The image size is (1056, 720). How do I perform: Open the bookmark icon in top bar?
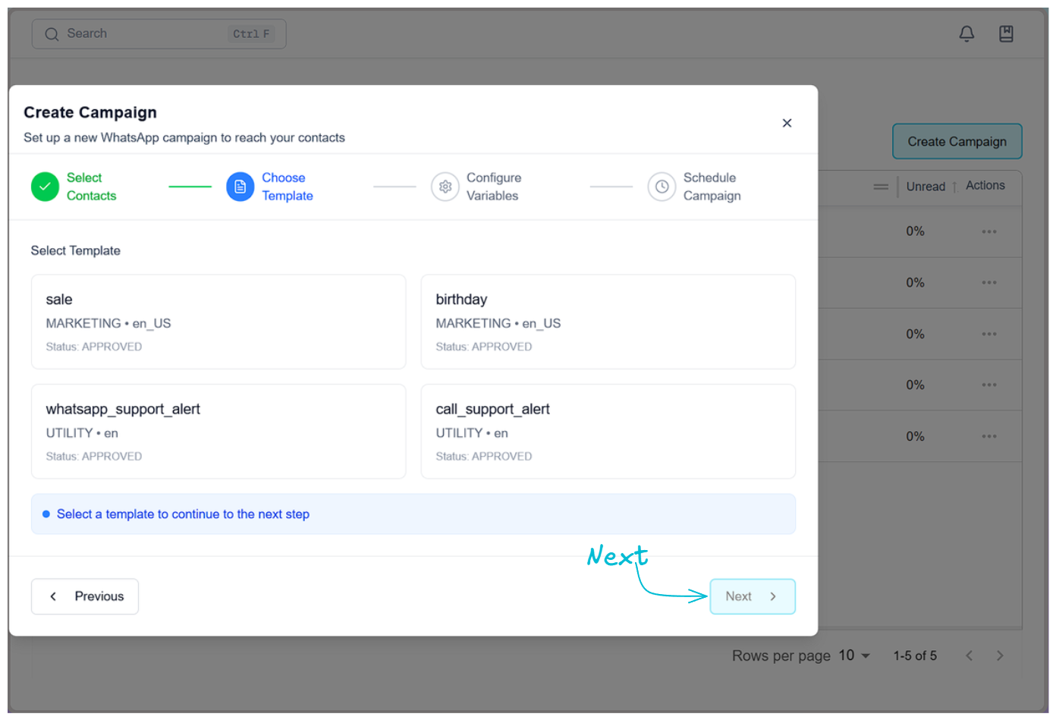point(1006,34)
